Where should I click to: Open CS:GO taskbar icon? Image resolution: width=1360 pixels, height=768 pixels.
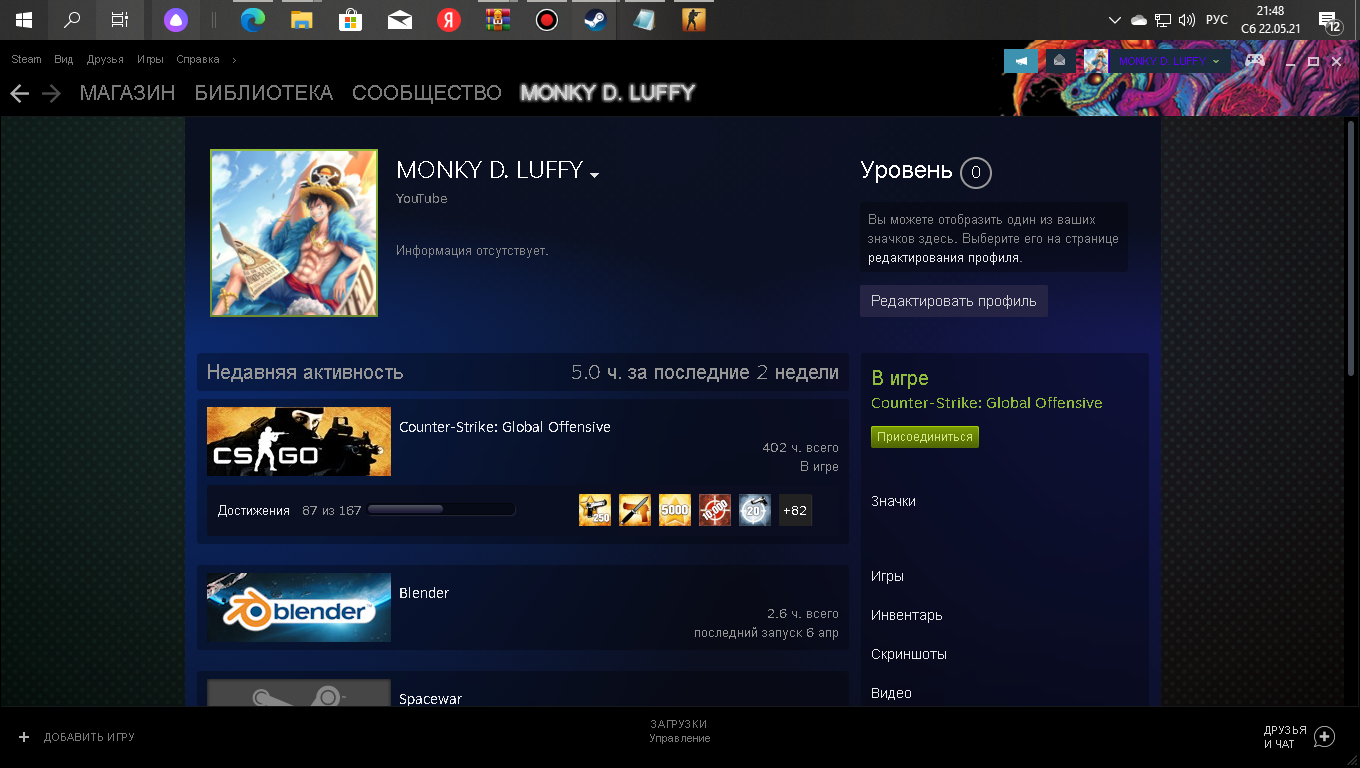(693, 20)
